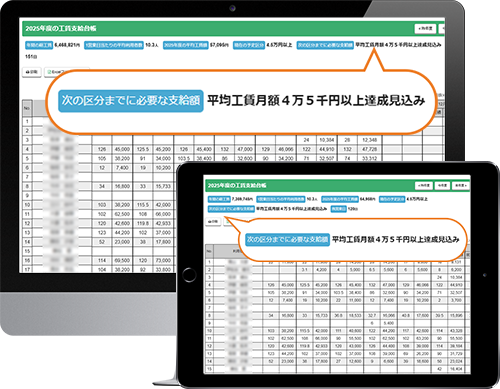Click the 来年度 button on the tablet
500x389 pixels.
(x=460, y=185)
